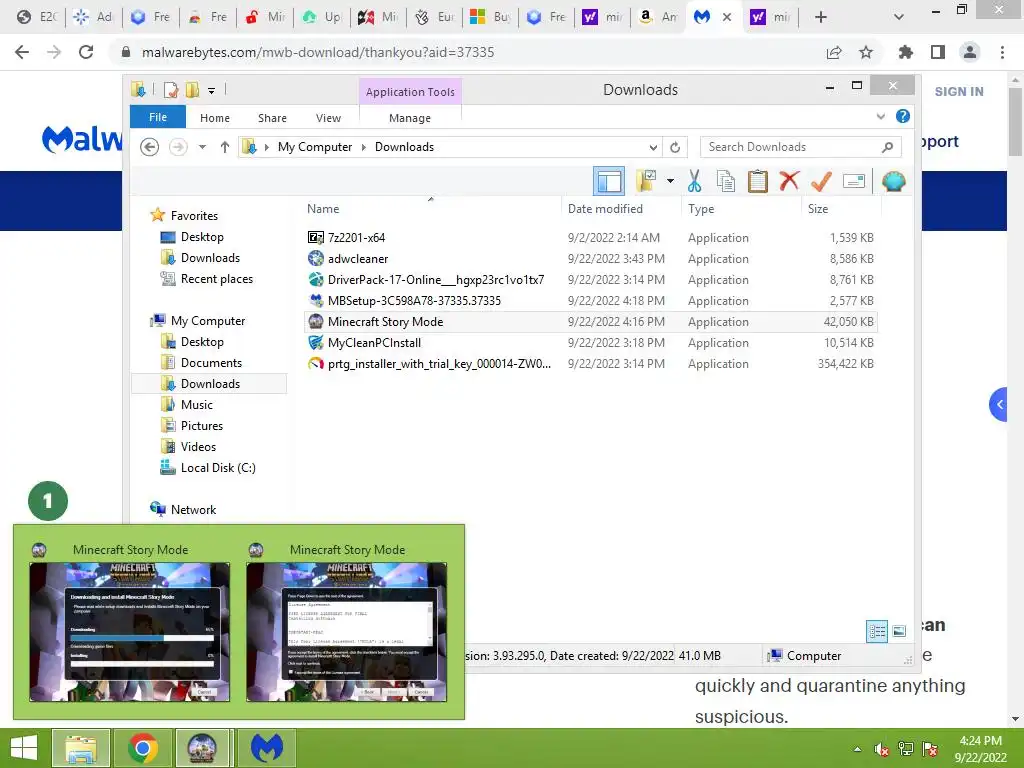Click Google Chrome icon on taskbar
The height and width of the screenshot is (768, 1024).
click(x=143, y=748)
